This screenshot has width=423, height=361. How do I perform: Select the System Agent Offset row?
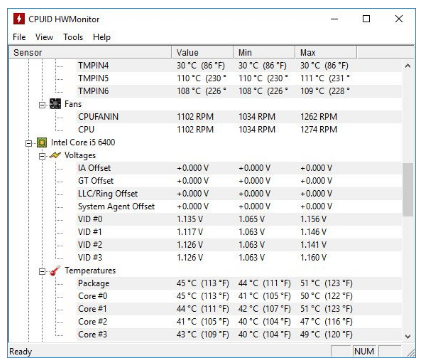[x=238, y=207]
